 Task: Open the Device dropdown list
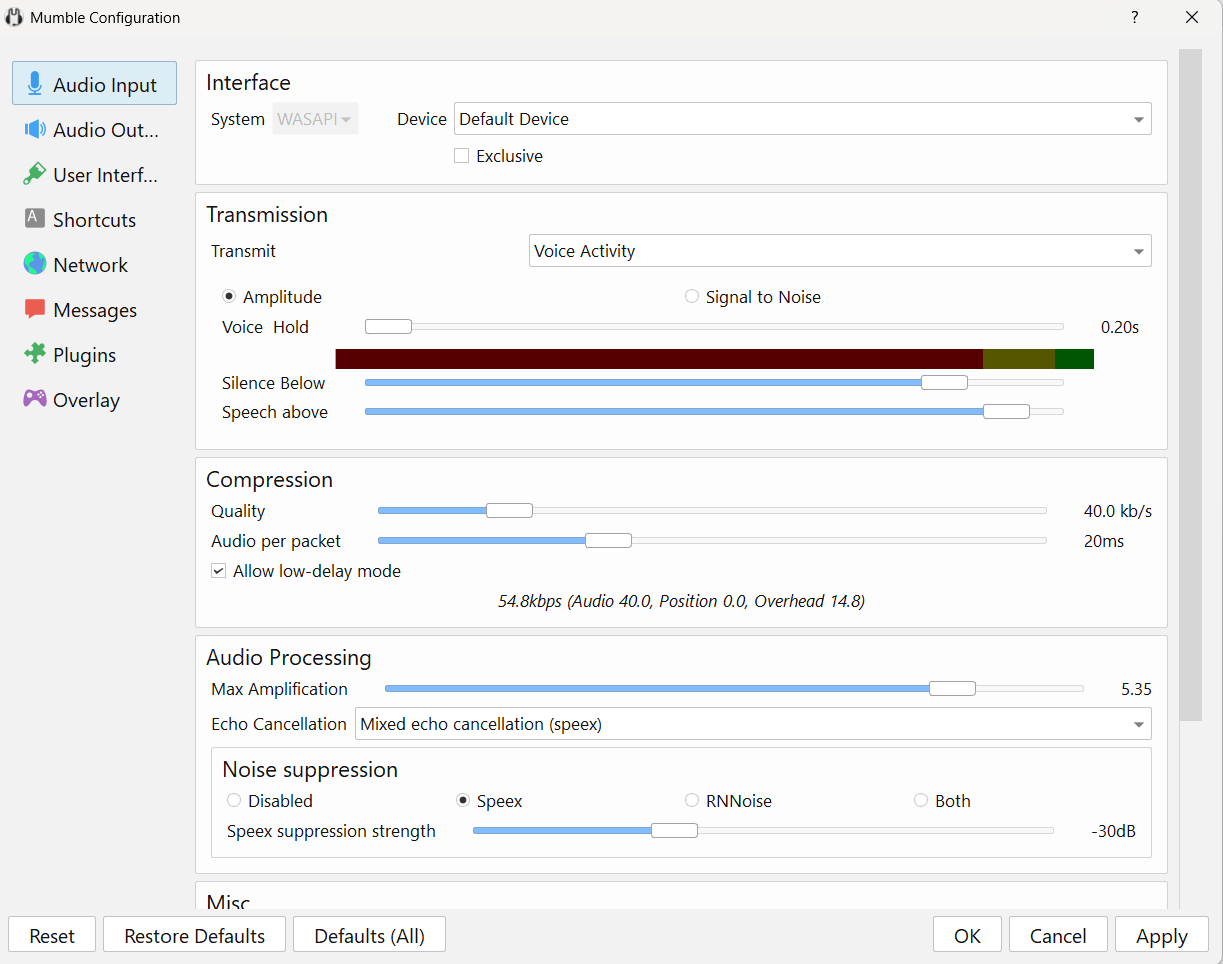pos(802,119)
